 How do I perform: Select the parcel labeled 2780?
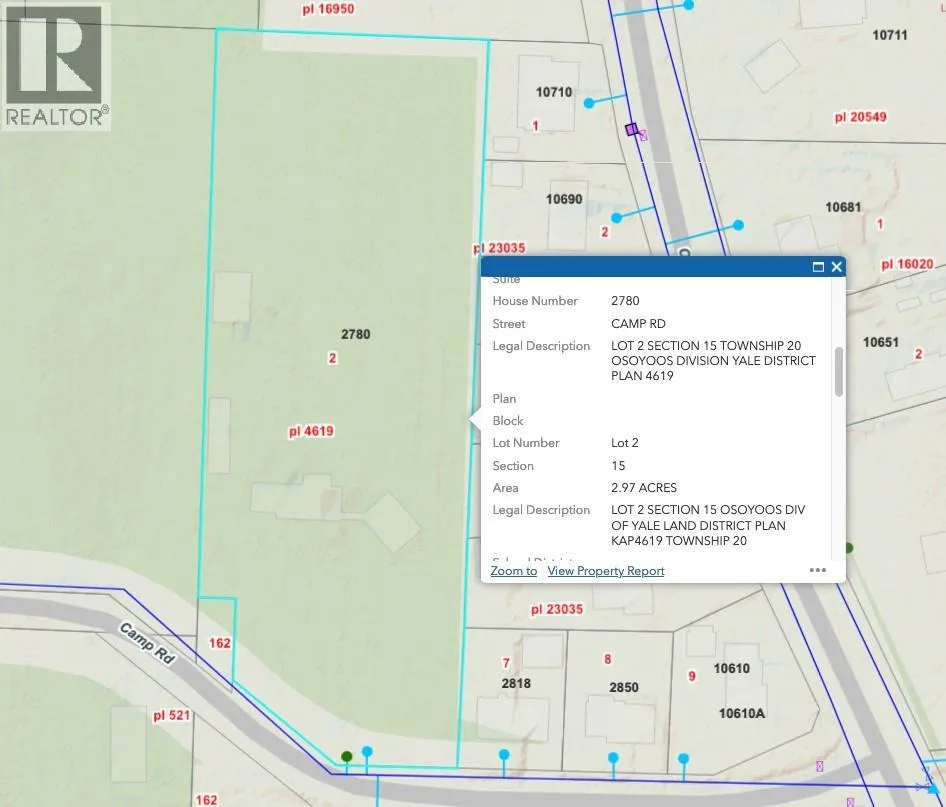pyautogui.click(x=355, y=334)
